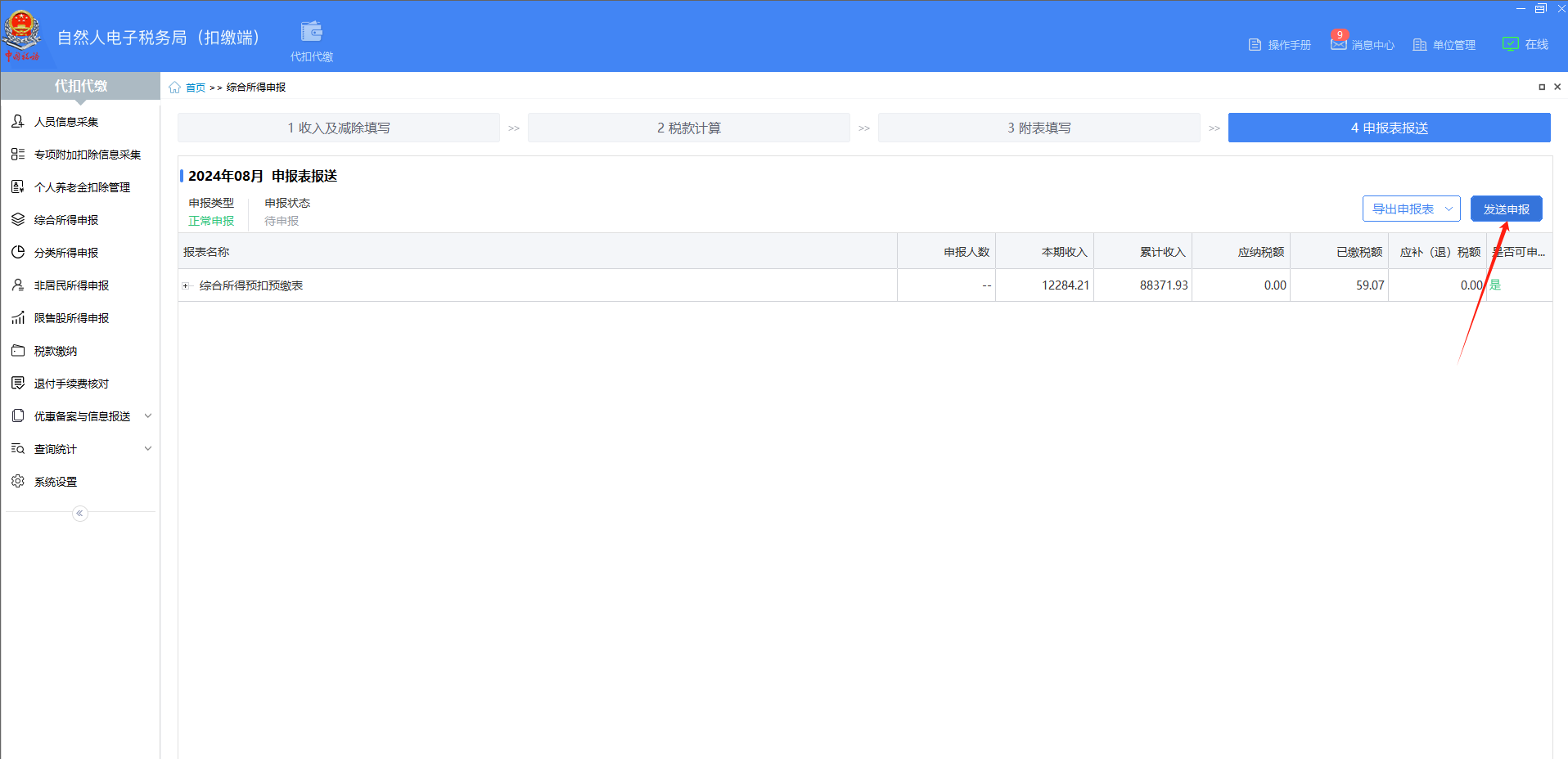Click the 查询统计 search icon
Viewport: 1568px width, 759px height.
point(18,448)
